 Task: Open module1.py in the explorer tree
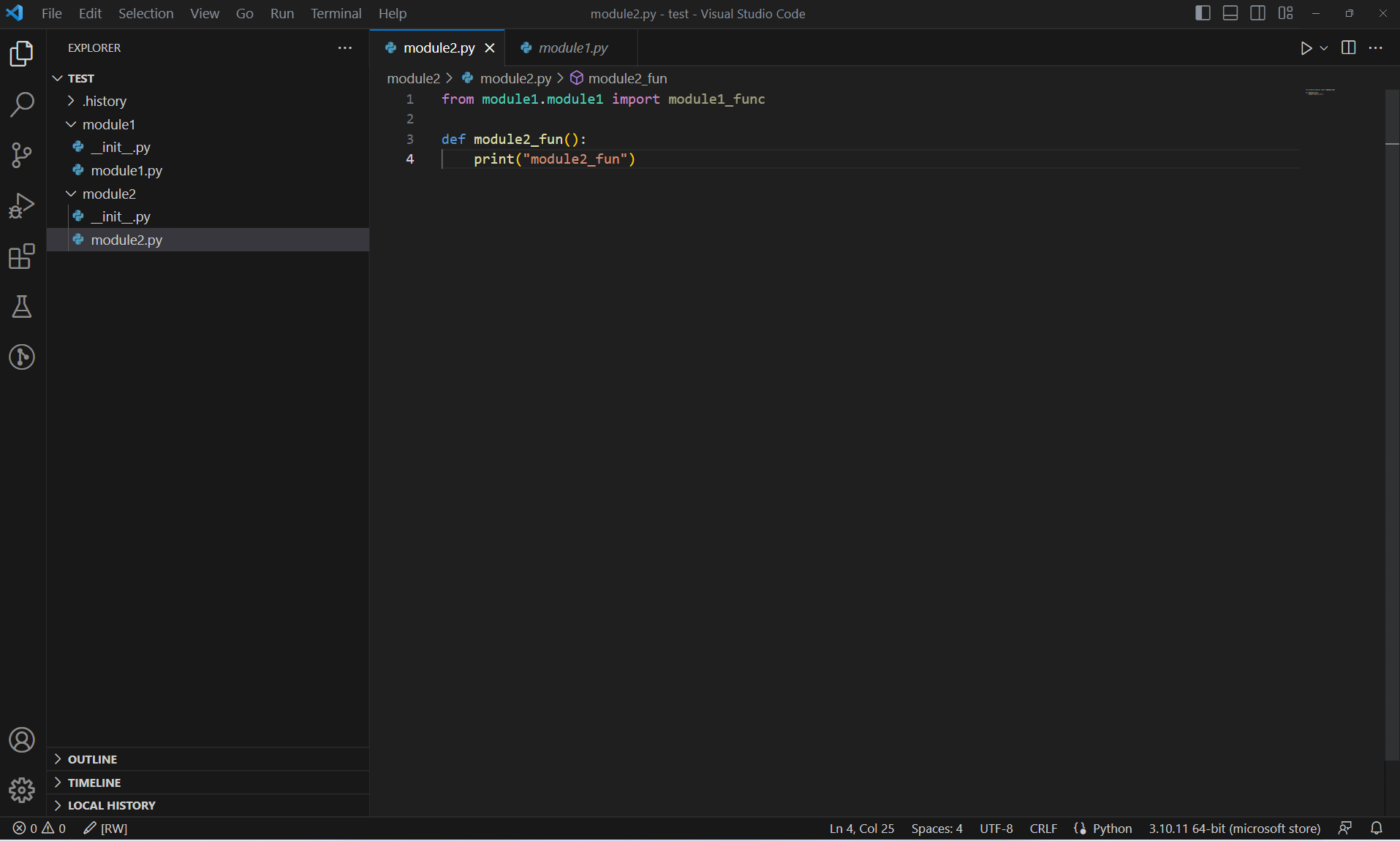(208, 170)
